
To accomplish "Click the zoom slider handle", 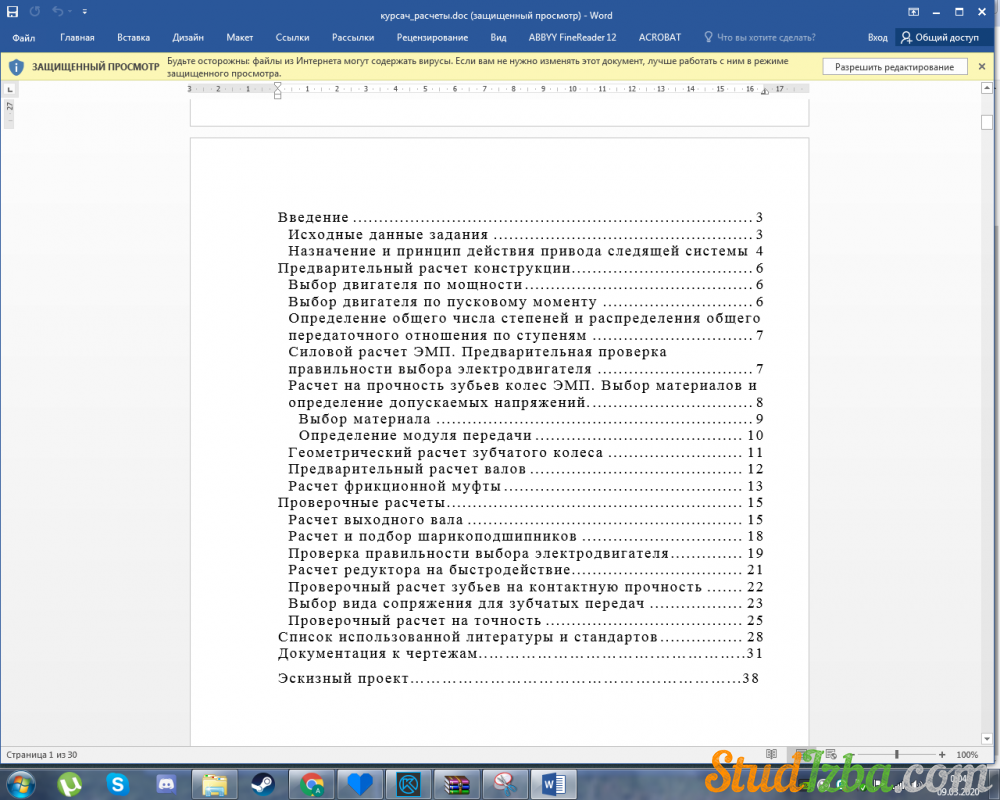I will pos(897,754).
